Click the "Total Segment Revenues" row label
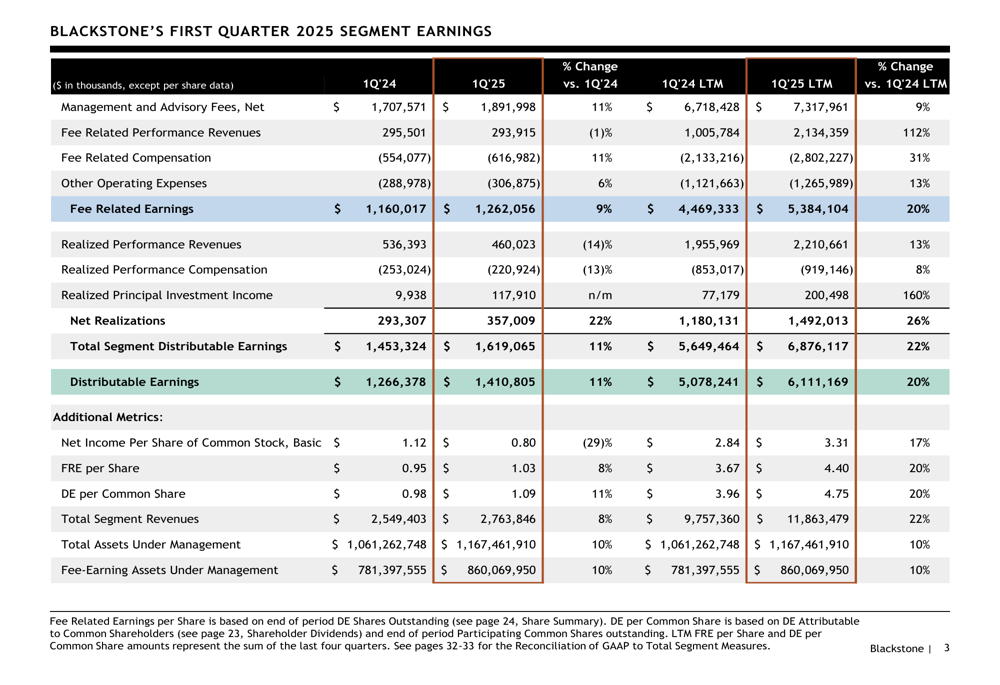This screenshot has width=1000, height=685. [x=130, y=519]
